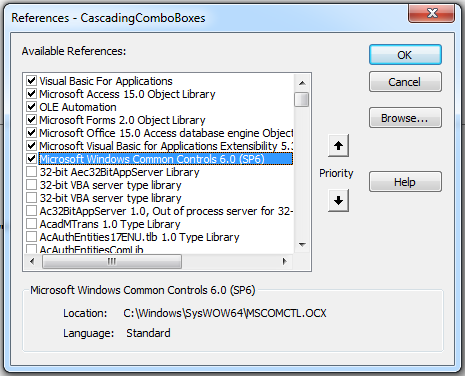Move reference priority up with arrow button

pyautogui.click(x=338, y=146)
